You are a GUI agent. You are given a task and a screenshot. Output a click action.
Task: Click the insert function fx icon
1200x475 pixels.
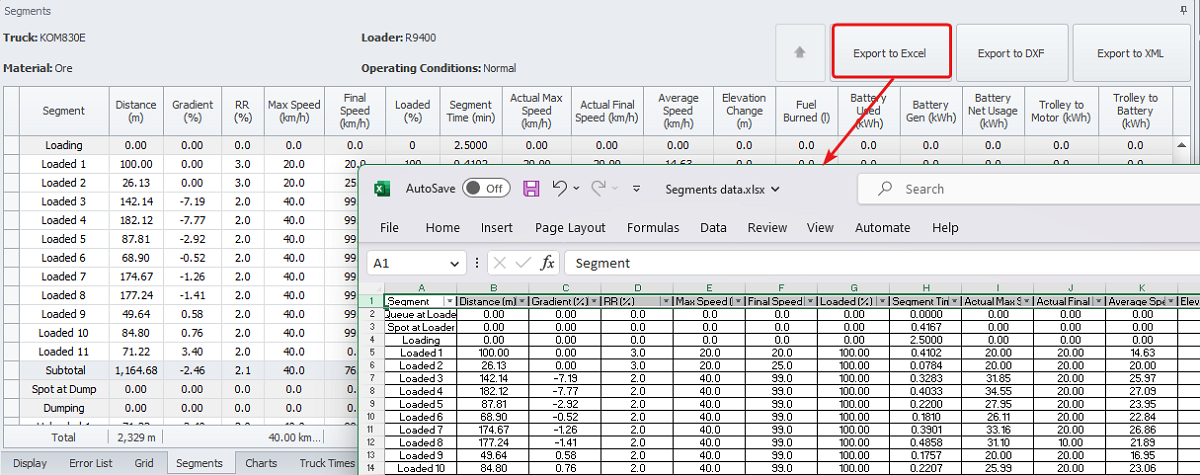(x=547, y=263)
